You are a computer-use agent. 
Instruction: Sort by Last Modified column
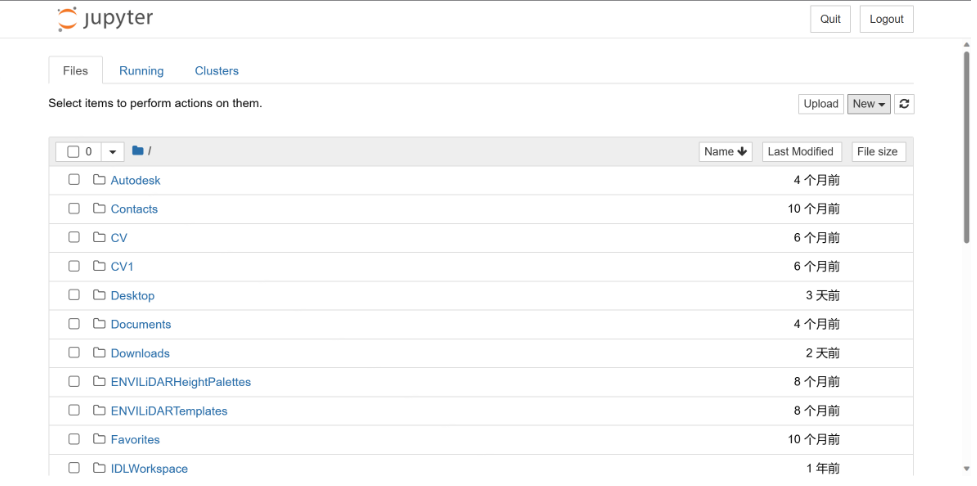click(x=800, y=152)
